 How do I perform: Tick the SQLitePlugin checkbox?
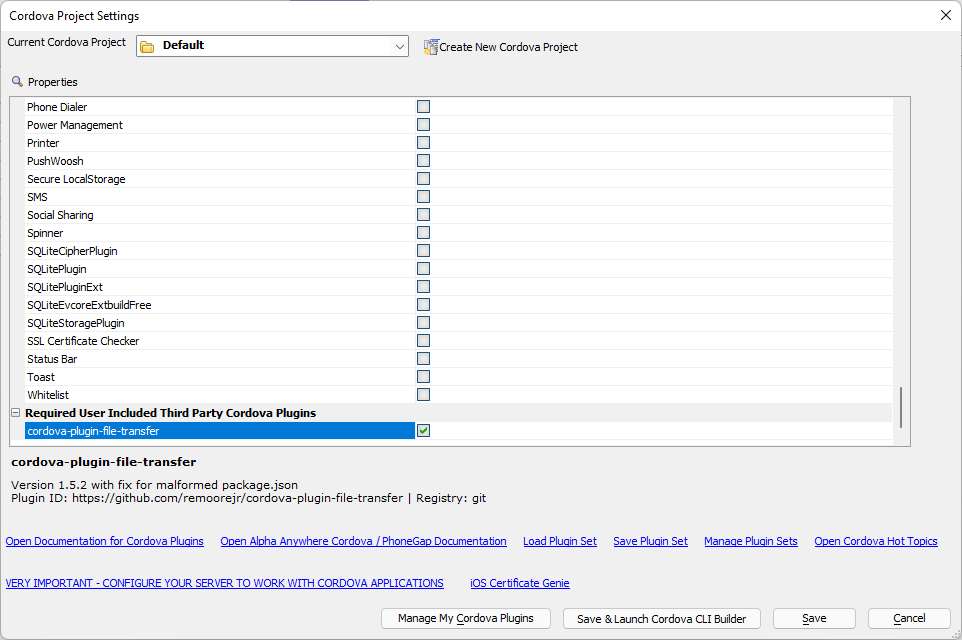[423, 269]
